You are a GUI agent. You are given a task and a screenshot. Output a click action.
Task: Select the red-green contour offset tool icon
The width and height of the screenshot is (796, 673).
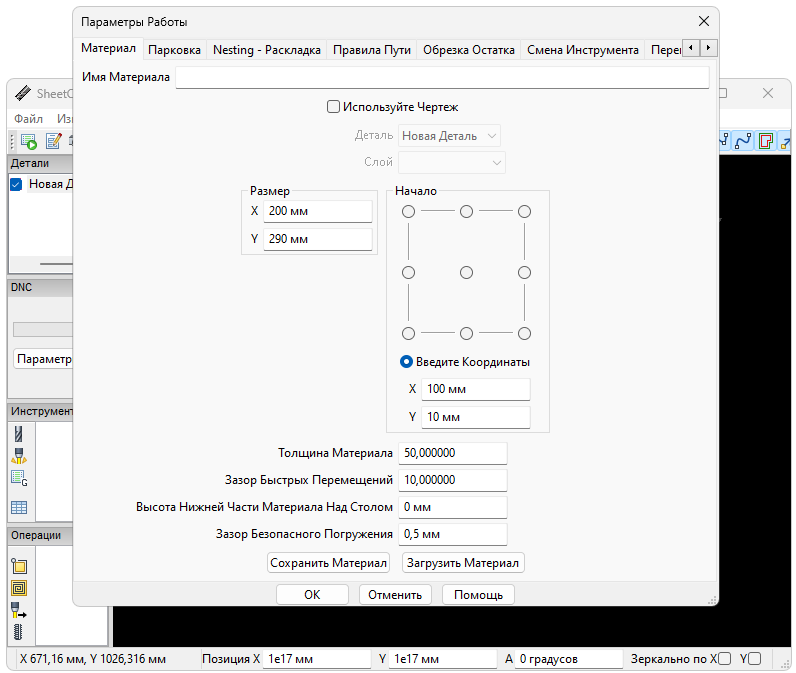point(766,141)
